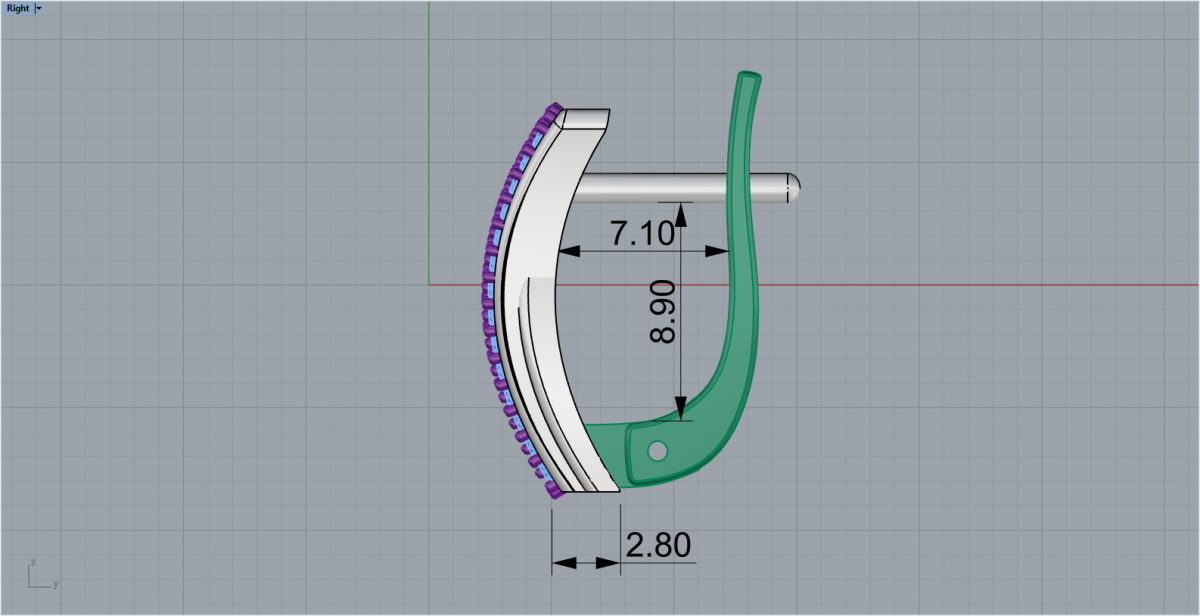Click the Right viewport title label
Screen dimensions: 1200x616
pos(17,8)
